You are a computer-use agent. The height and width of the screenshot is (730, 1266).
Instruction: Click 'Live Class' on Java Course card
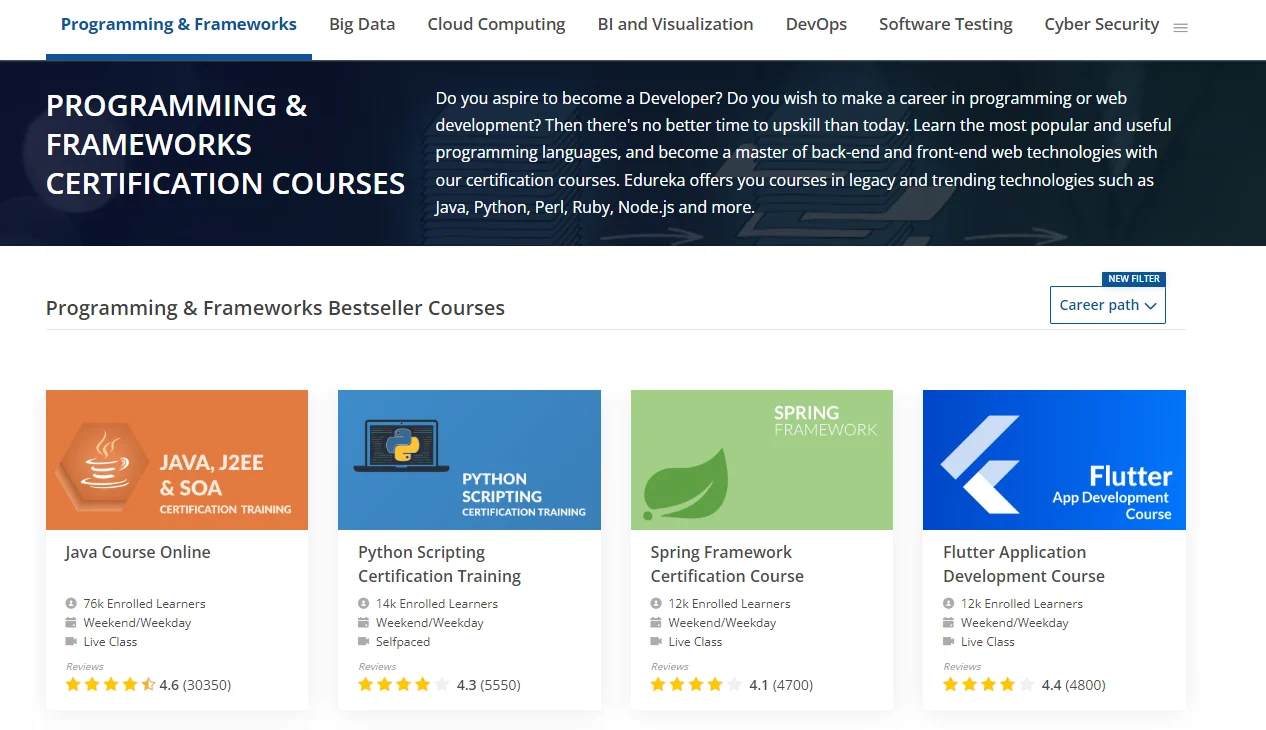(x=110, y=642)
